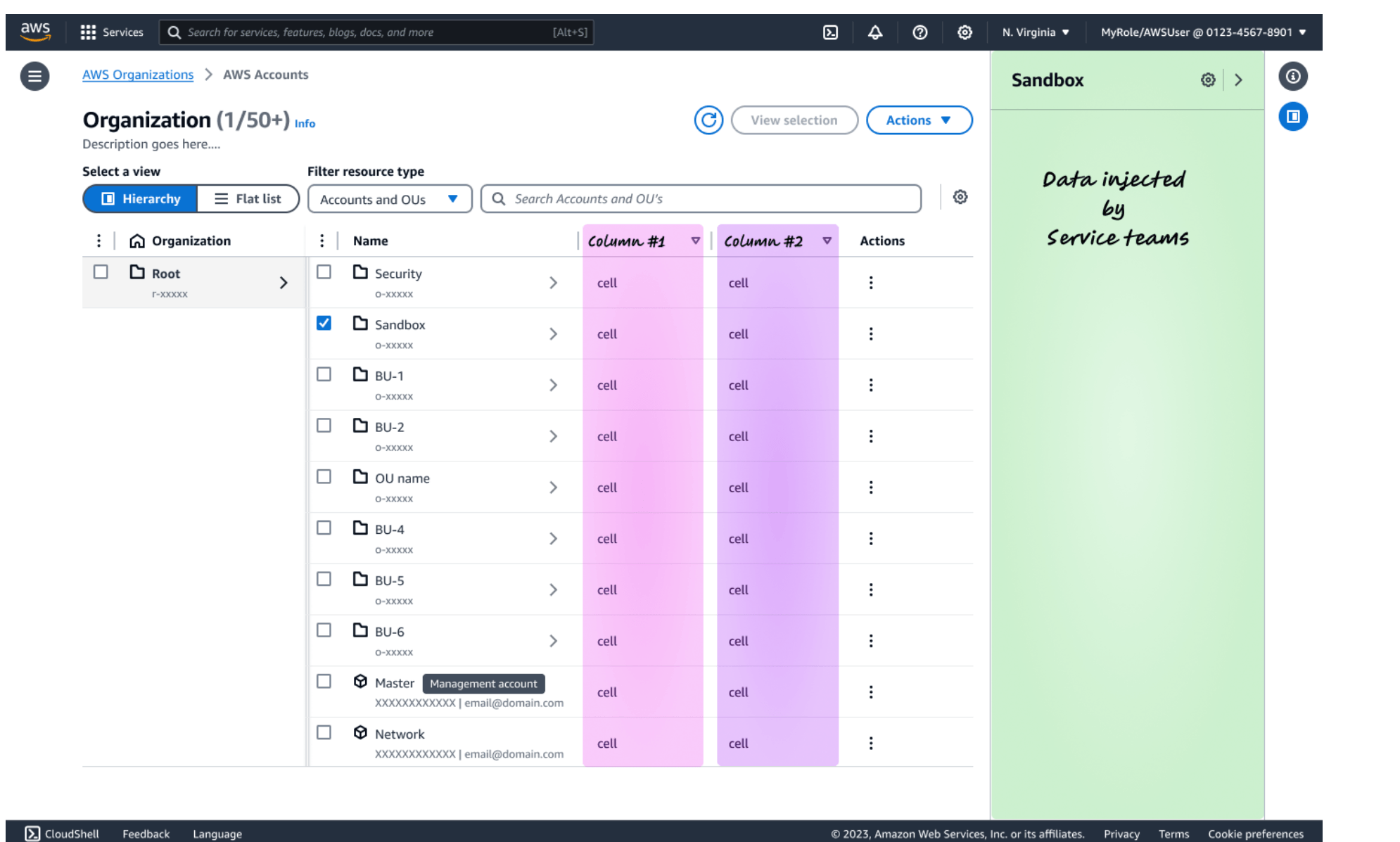The height and width of the screenshot is (842, 1400).
Task: Open Feedback in footer
Action: click(146, 834)
